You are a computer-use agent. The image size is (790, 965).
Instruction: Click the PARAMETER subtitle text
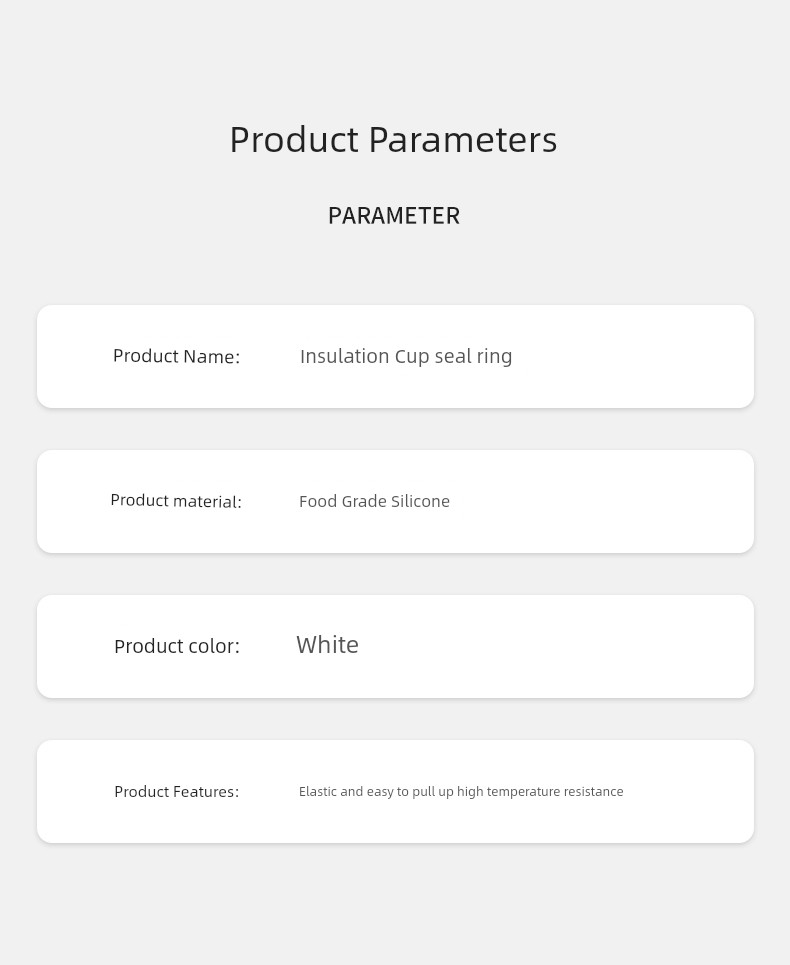click(394, 216)
